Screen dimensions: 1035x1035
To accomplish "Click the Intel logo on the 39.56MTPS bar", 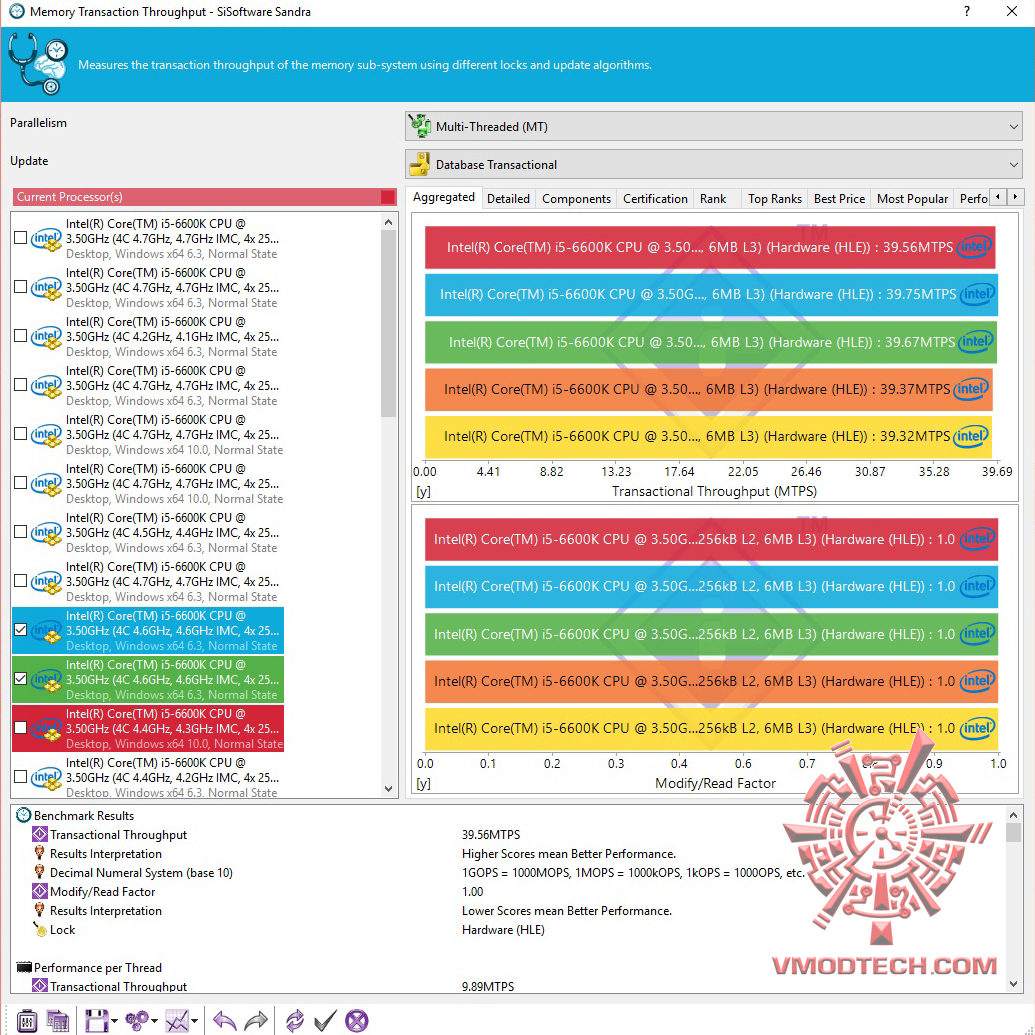I will (975, 247).
